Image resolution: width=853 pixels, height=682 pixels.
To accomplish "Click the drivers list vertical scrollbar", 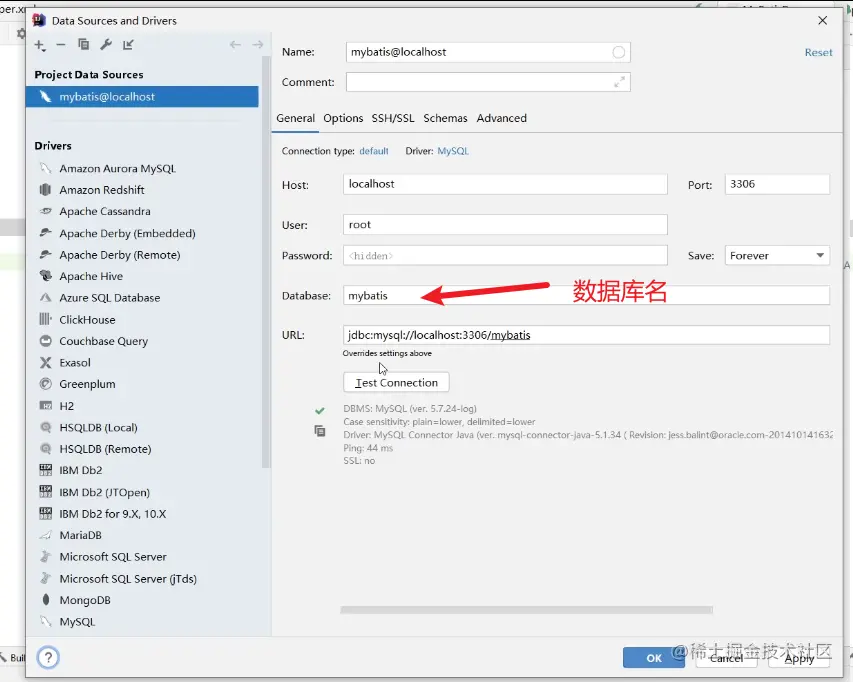I will coord(266,261).
